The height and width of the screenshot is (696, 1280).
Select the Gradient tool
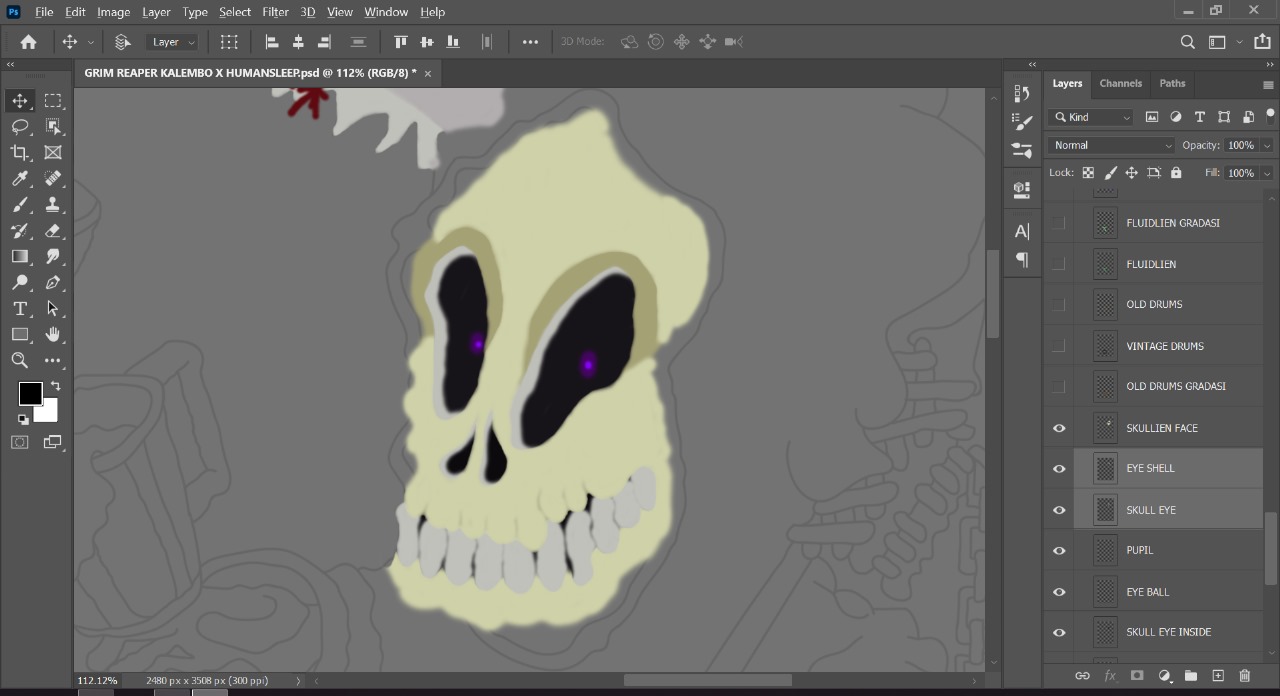20,256
